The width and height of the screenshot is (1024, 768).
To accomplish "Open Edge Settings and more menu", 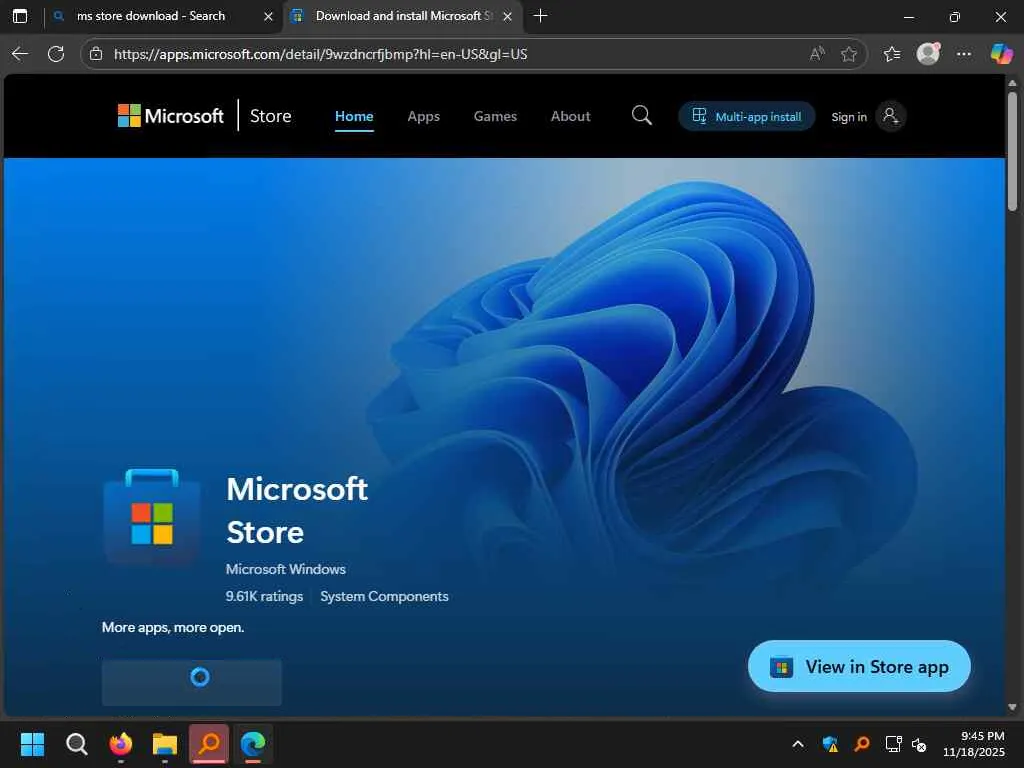I will [x=963, y=54].
